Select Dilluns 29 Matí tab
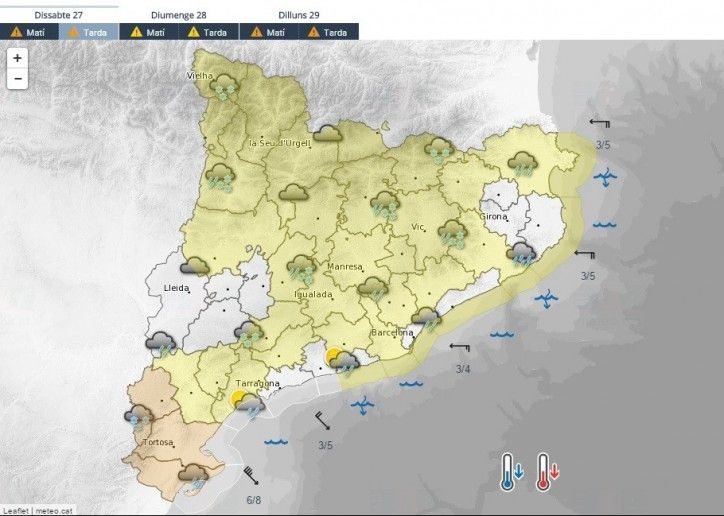Image resolution: width=724 pixels, height=516 pixels. pyautogui.click(x=269, y=32)
